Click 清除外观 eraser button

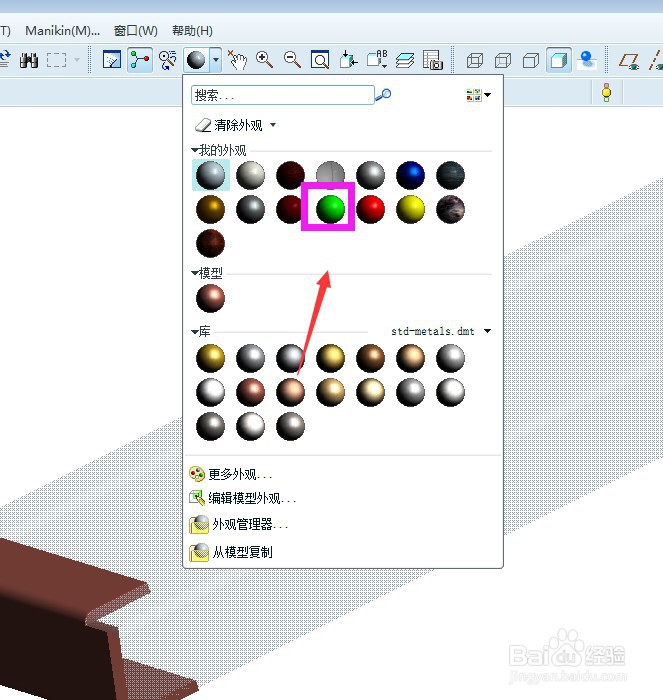[x=229, y=125]
